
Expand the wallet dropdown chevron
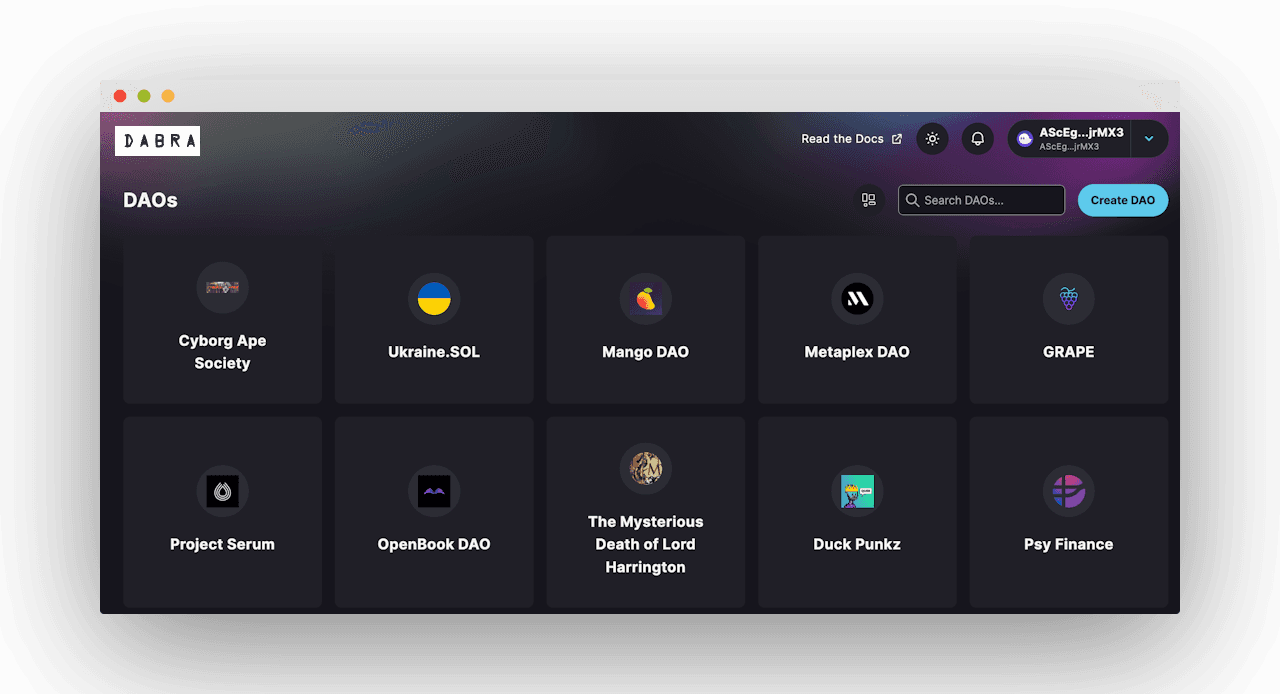pos(1149,139)
